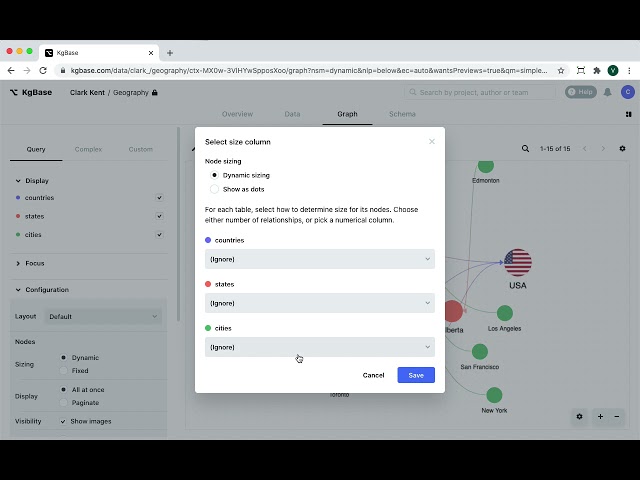Open the Layout Default dropdown
The width and height of the screenshot is (640, 480).
coord(102,316)
